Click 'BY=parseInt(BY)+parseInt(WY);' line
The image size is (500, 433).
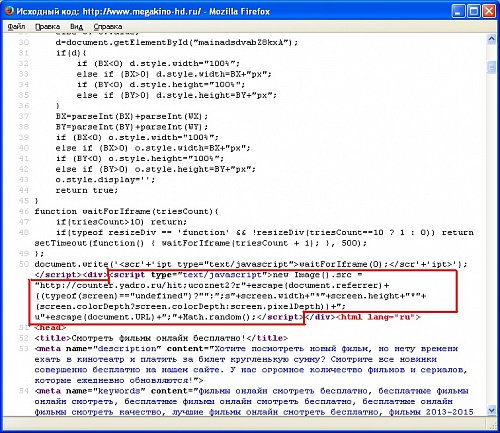point(132,127)
